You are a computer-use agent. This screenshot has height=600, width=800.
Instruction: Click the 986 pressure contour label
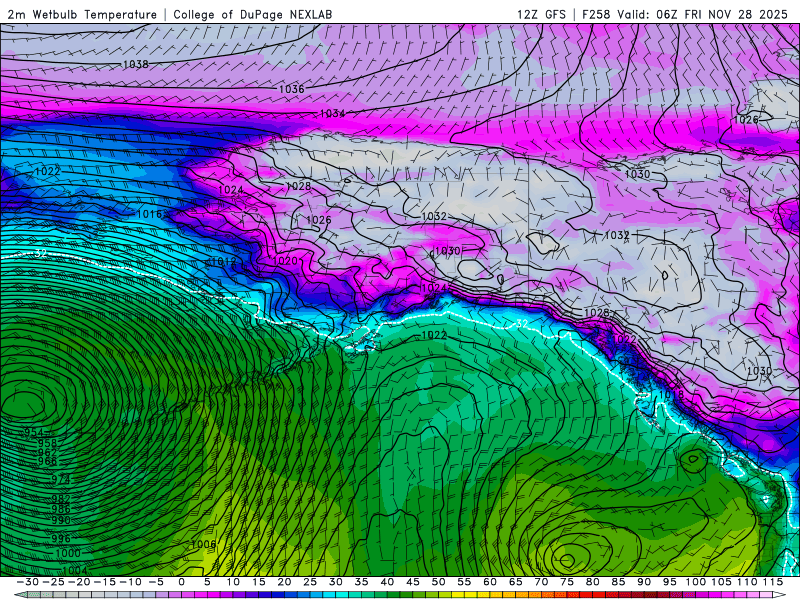(61, 509)
